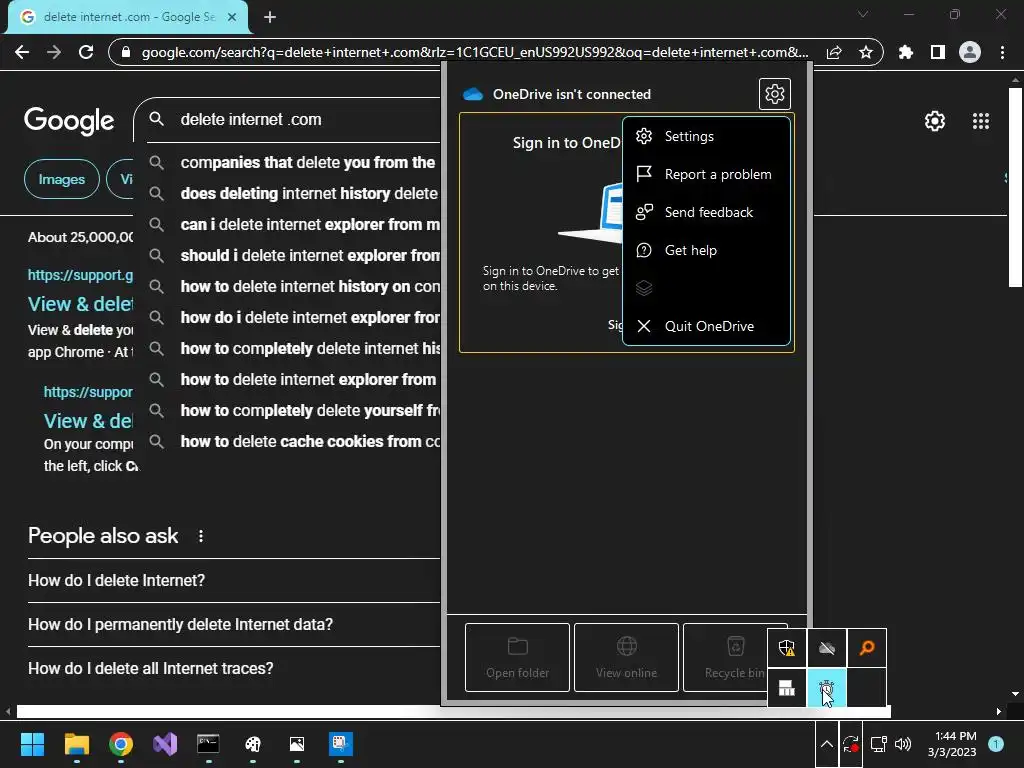Viewport: 1024px width, 768px height.
Task: Open Chrome tab search dropdown arrow
Action: pyautogui.click(x=863, y=14)
